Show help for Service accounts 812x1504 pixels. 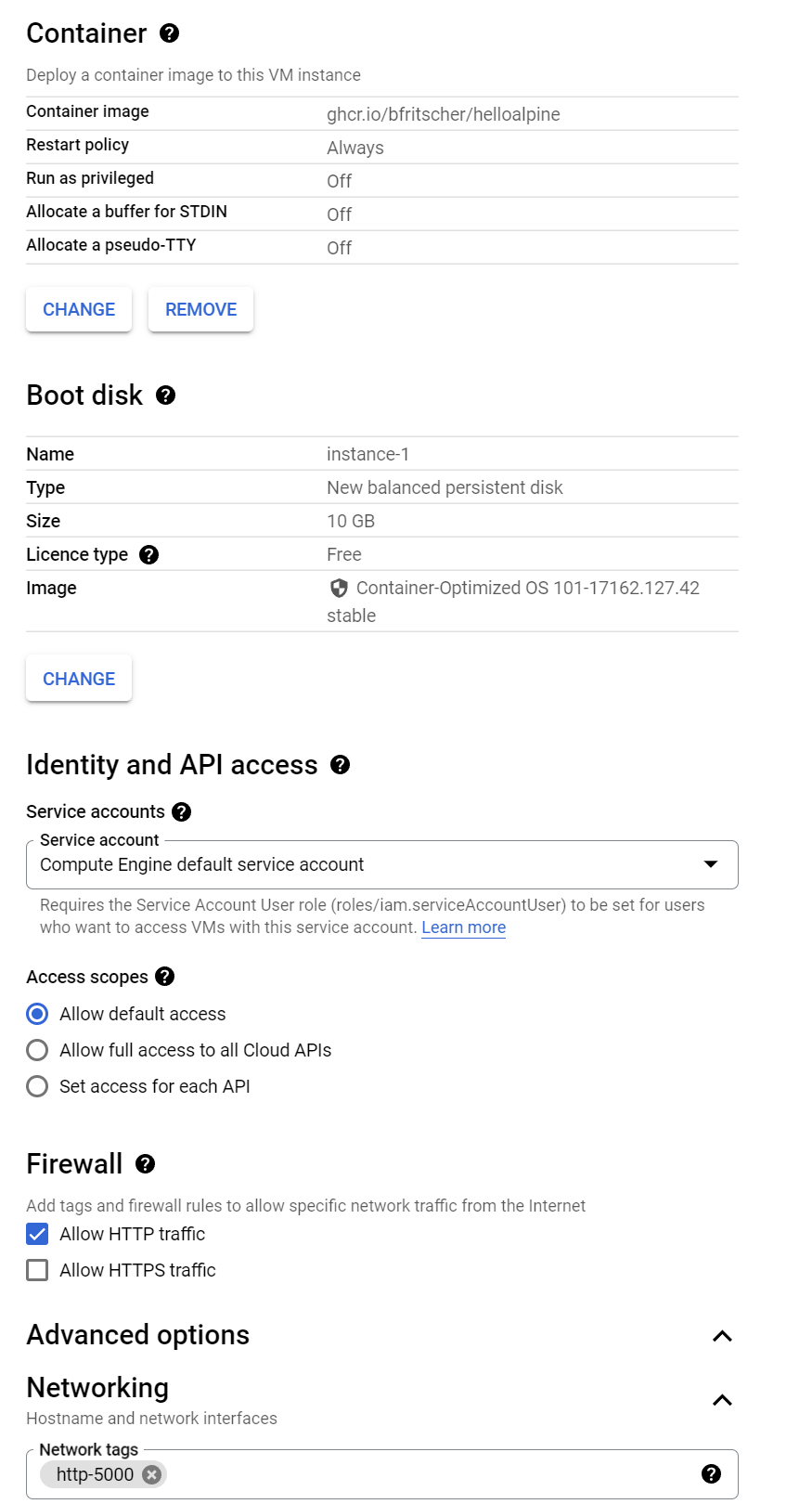coord(182,812)
